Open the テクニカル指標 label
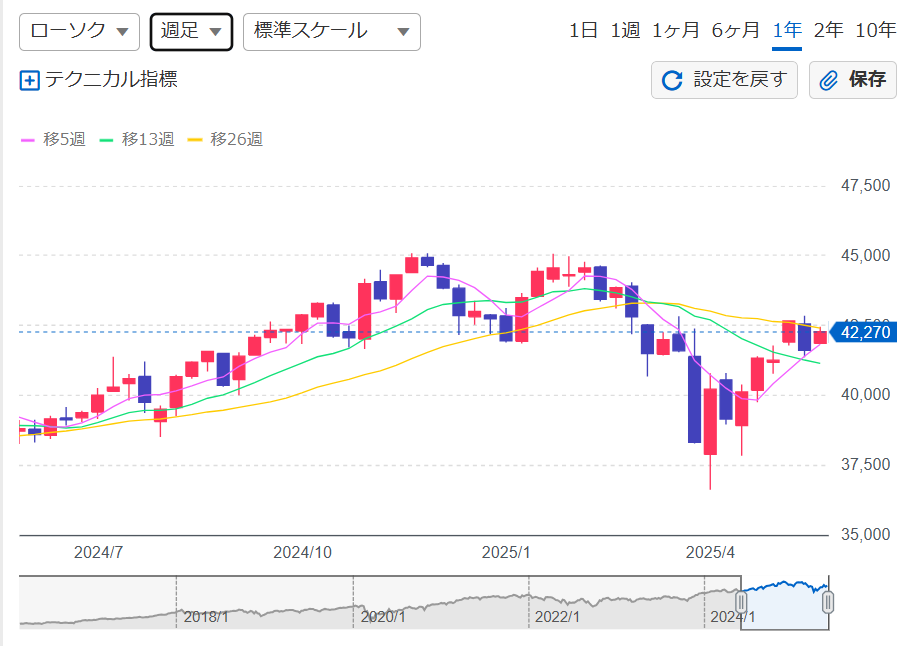The height and width of the screenshot is (646, 908). pyautogui.click(x=111, y=79)
